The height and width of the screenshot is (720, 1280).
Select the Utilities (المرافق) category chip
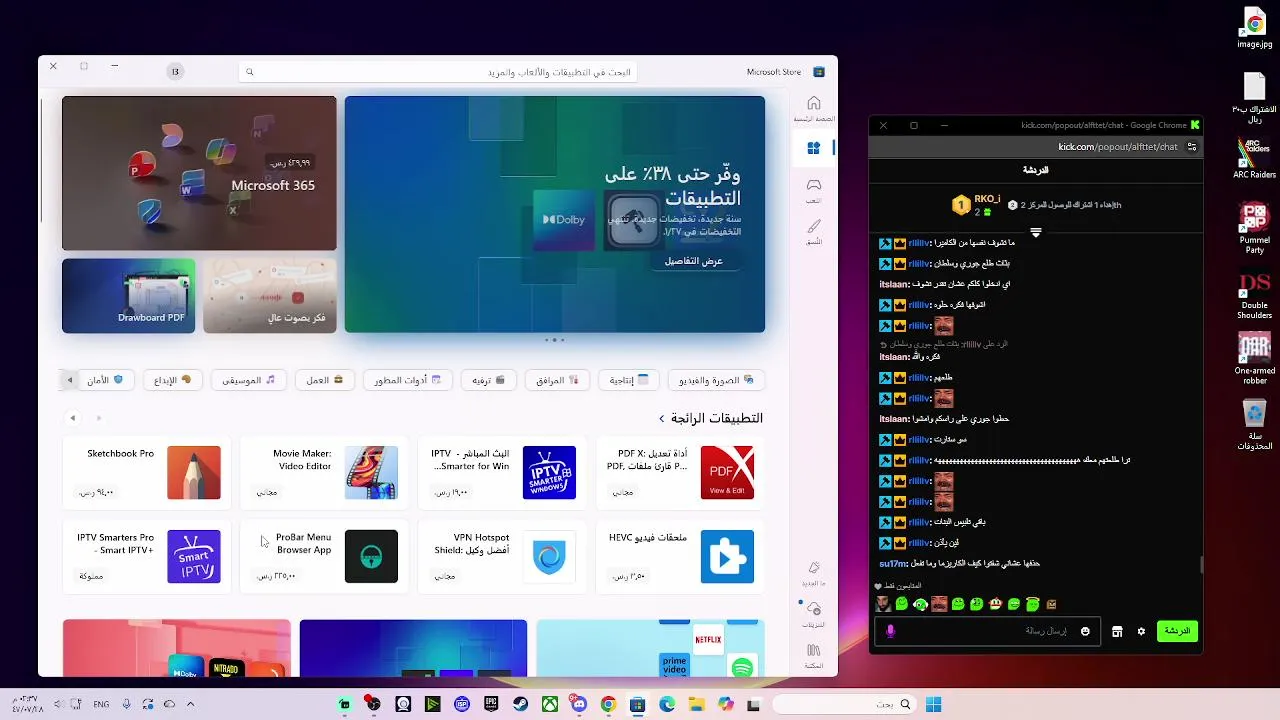coord(558,380)
